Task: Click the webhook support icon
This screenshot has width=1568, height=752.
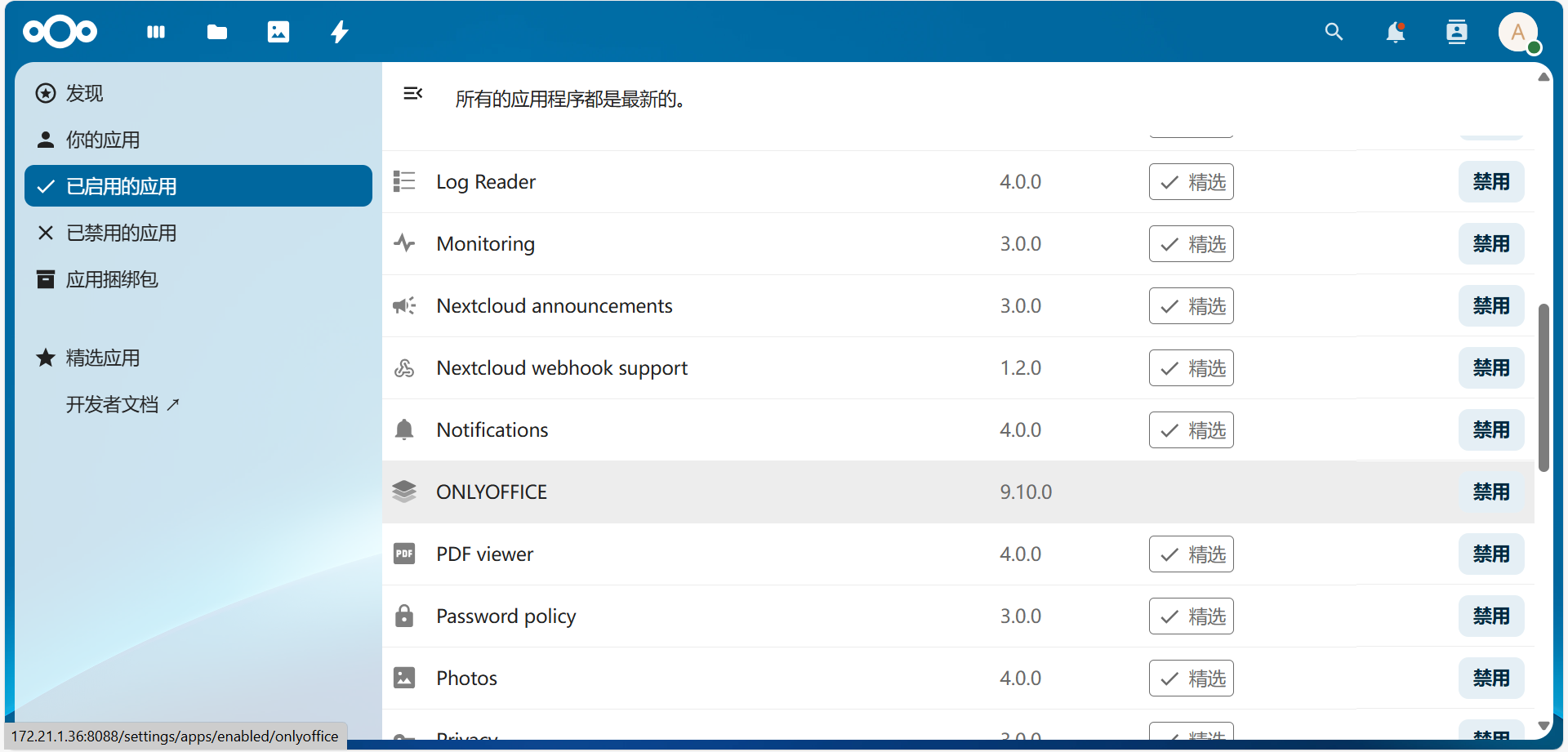Action: click(x=404, y=367)
